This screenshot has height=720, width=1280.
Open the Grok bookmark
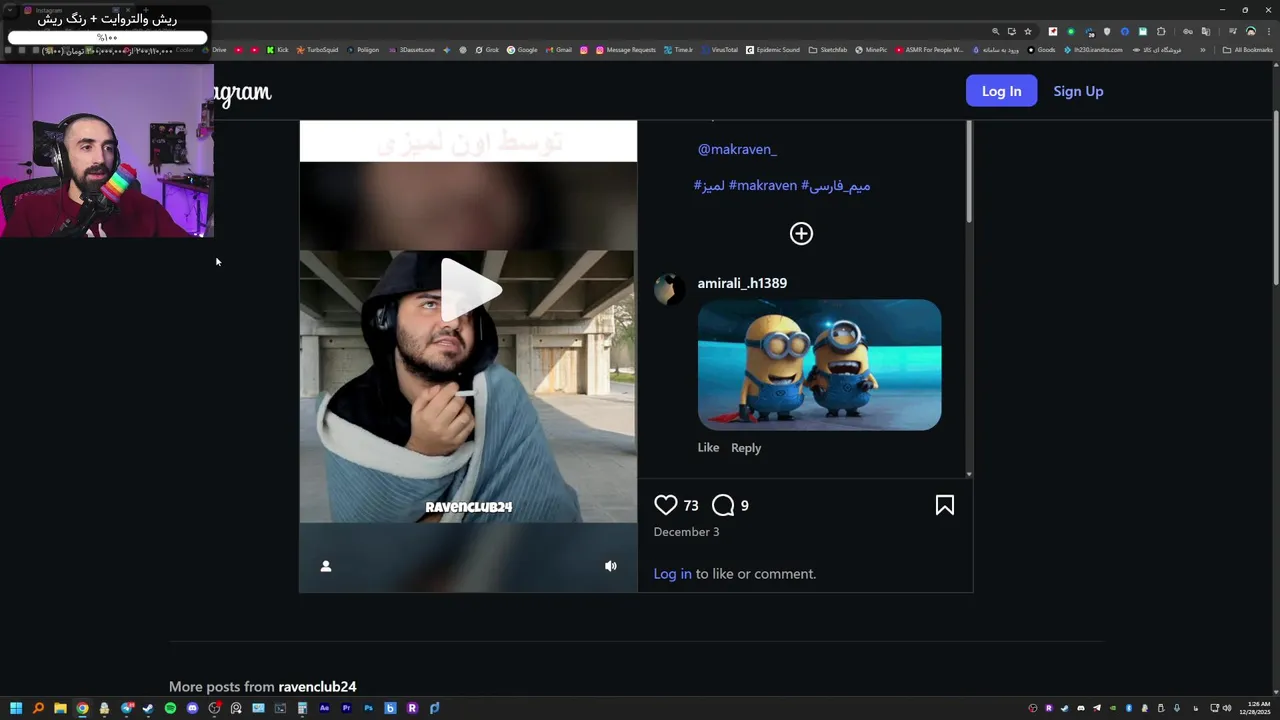[487, 50]
